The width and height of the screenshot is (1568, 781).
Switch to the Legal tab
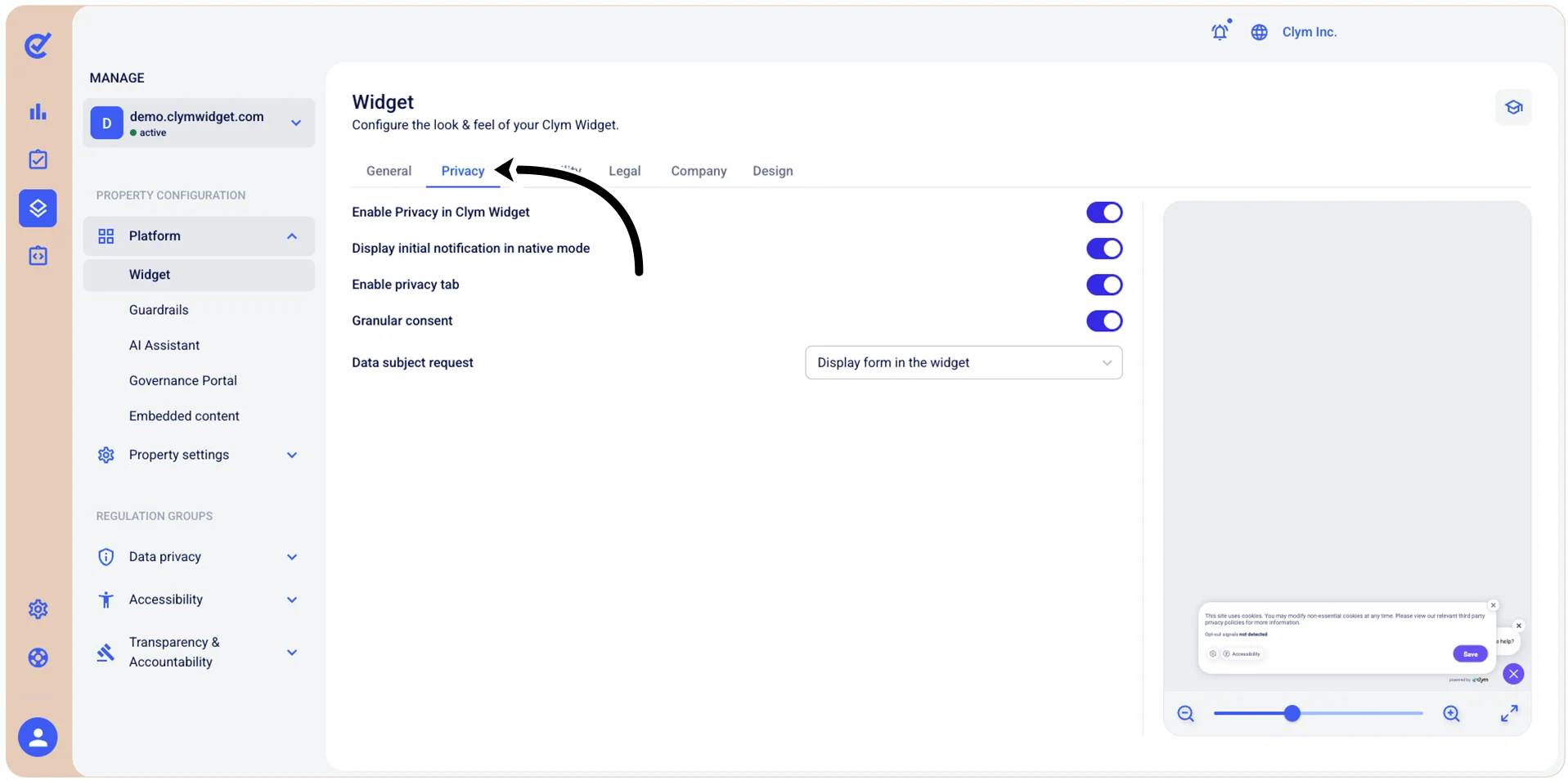(x=624, y=171)
